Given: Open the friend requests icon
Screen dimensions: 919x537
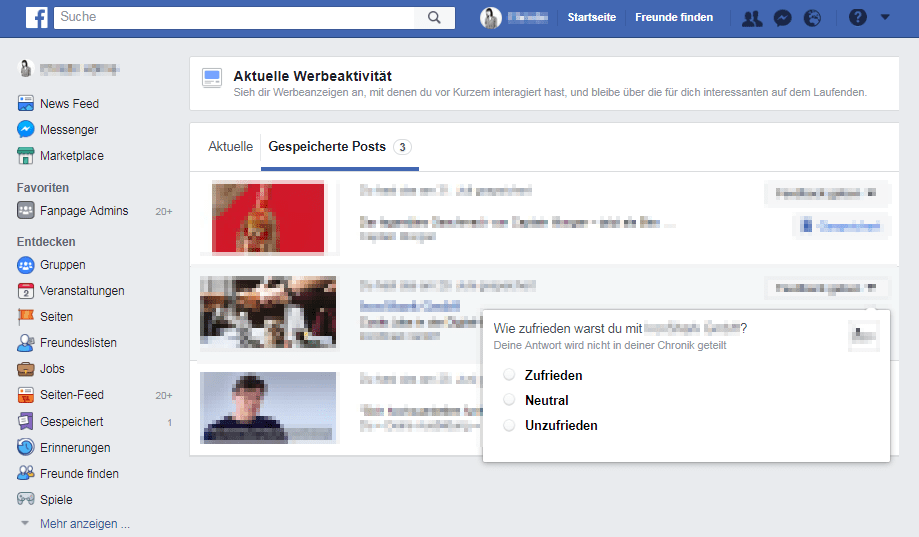Looking at the screenshot, I should [x=752, y=18].
